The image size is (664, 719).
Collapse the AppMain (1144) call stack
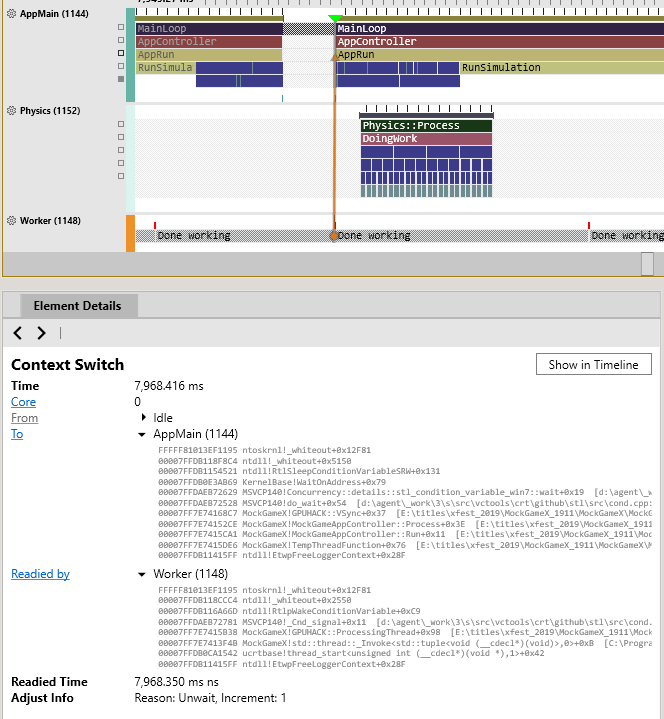pyautogui.click(x=142, y=434)
